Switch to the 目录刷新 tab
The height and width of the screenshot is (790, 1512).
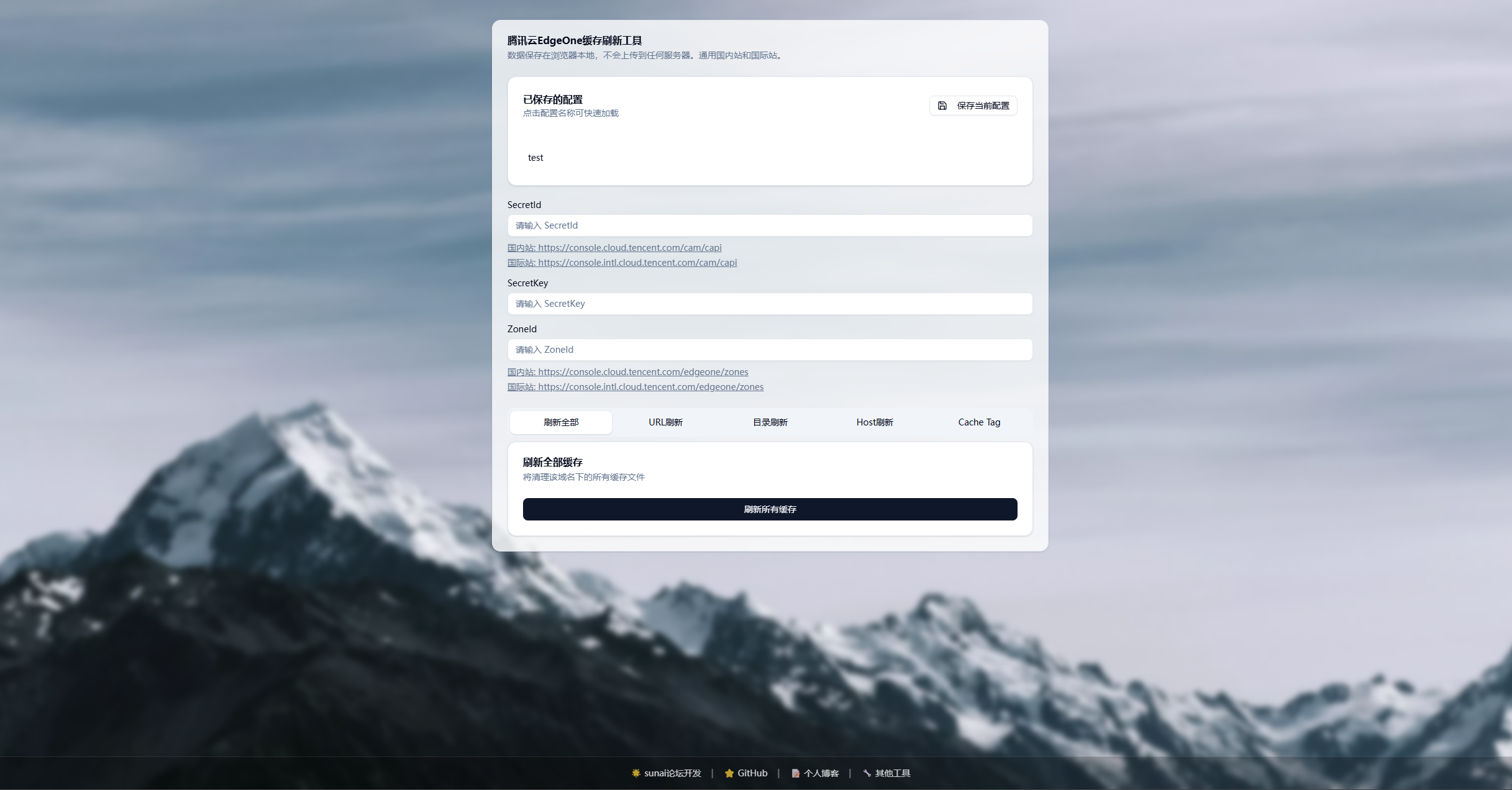tap(770, 422)
